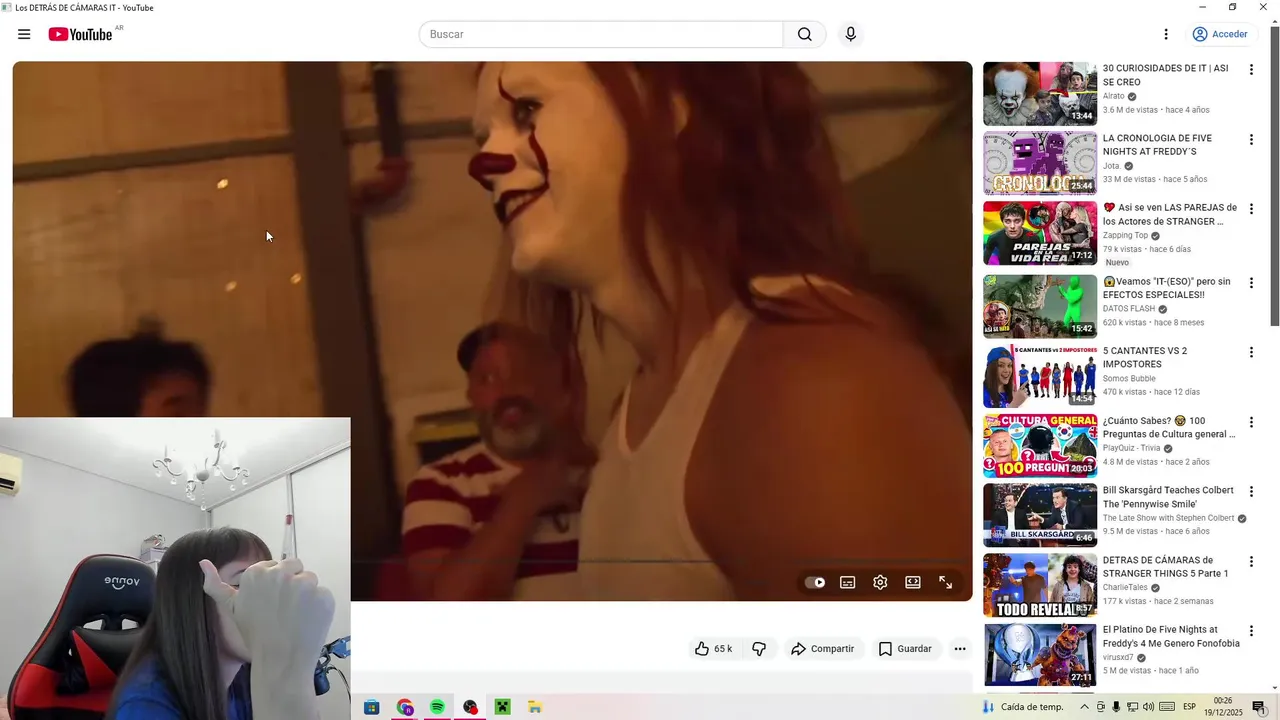Image resolution: width=1280 pixels, height=720 pixels.
Task: Visit virusxd7 channel link
Action: click(1118, 658)
